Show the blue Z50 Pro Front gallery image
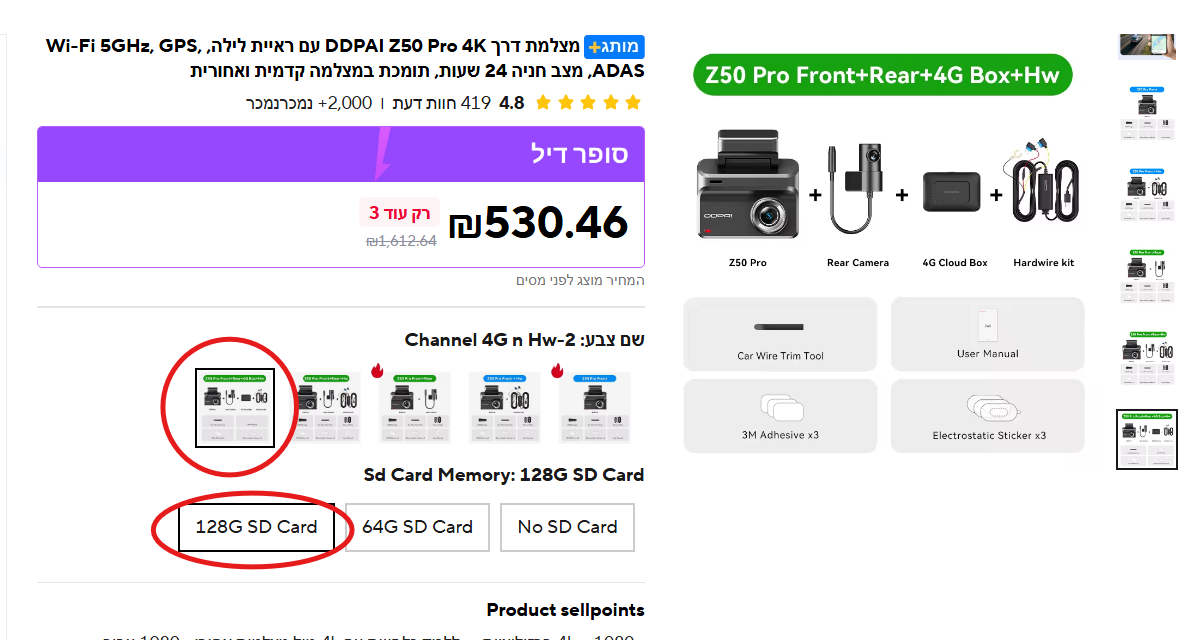 (x=1147, y=112)
